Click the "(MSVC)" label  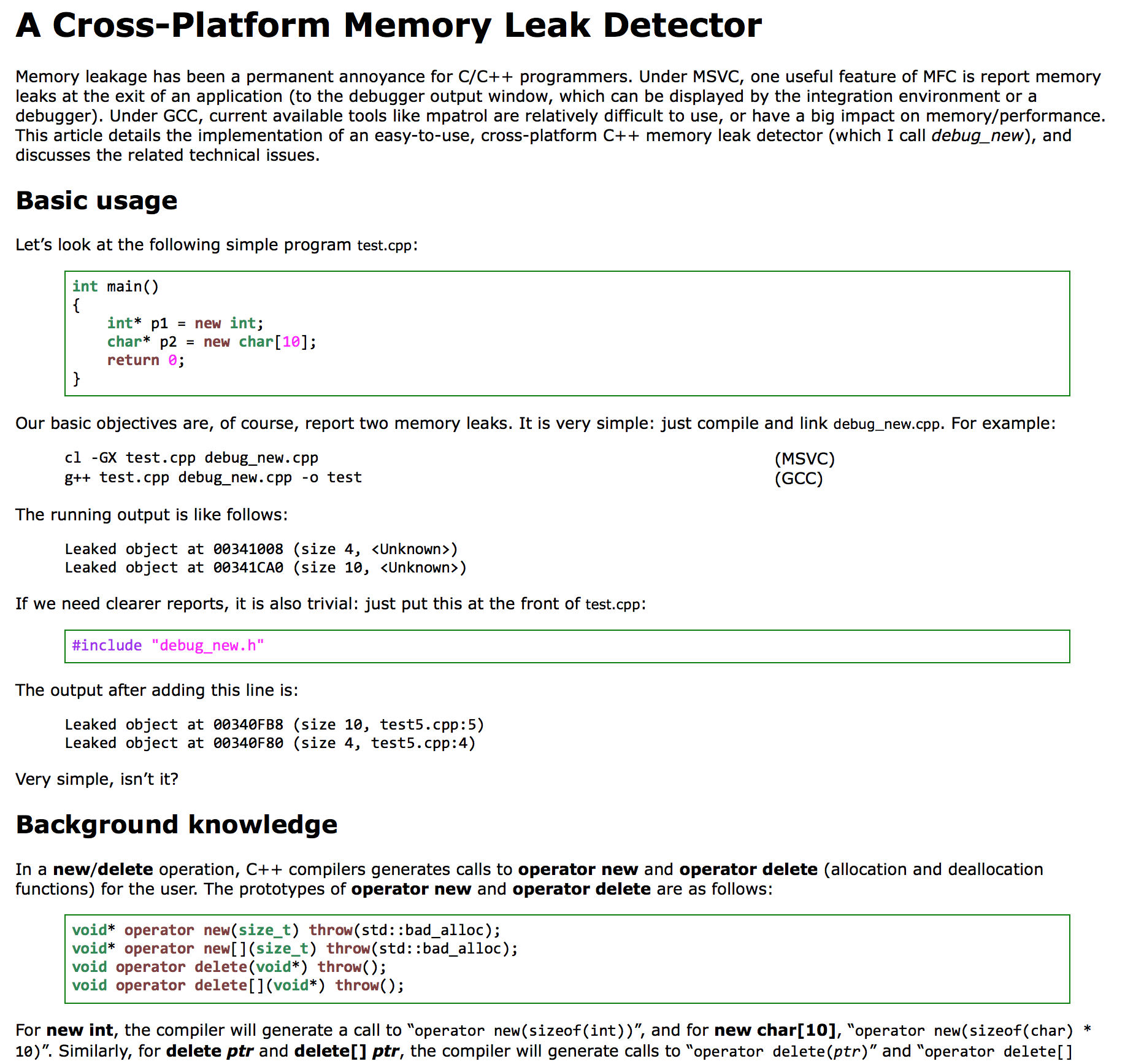(805, 458)
